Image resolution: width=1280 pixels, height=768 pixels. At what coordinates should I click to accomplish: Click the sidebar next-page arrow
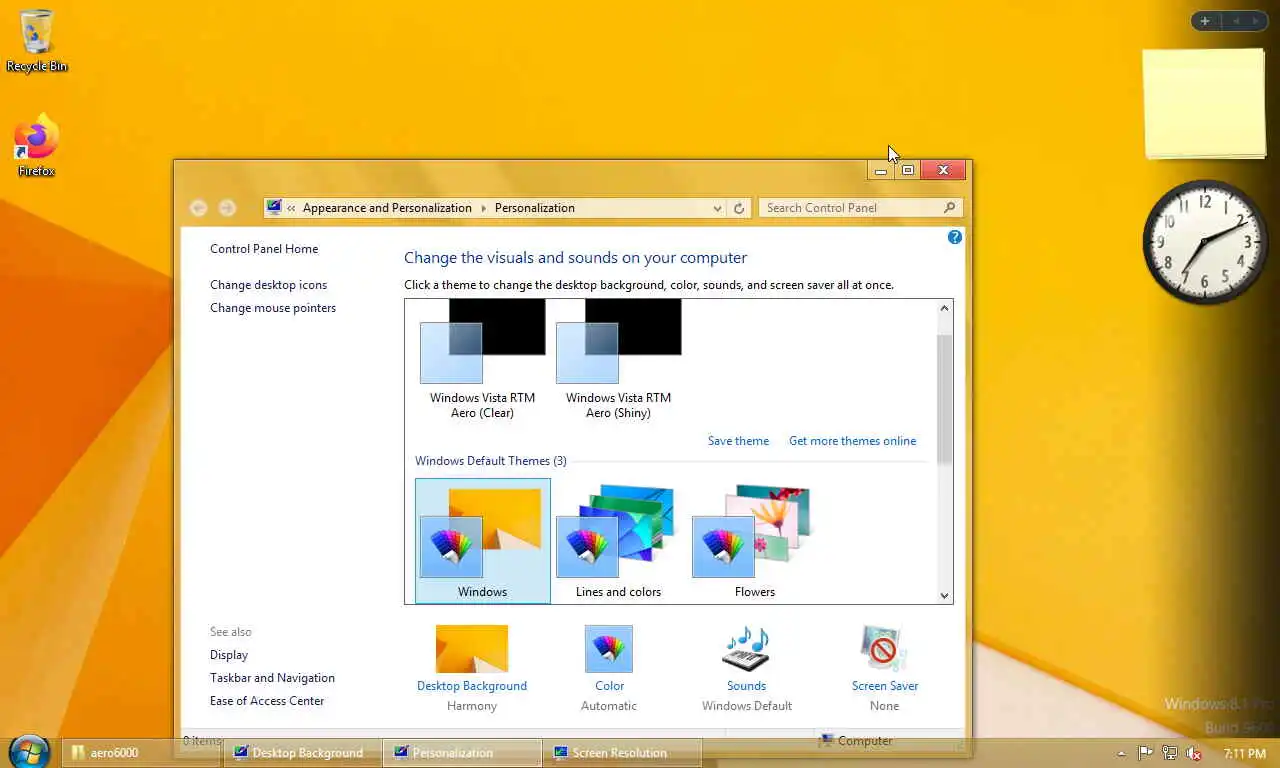pyautogui.click(x=1258, y=21)
